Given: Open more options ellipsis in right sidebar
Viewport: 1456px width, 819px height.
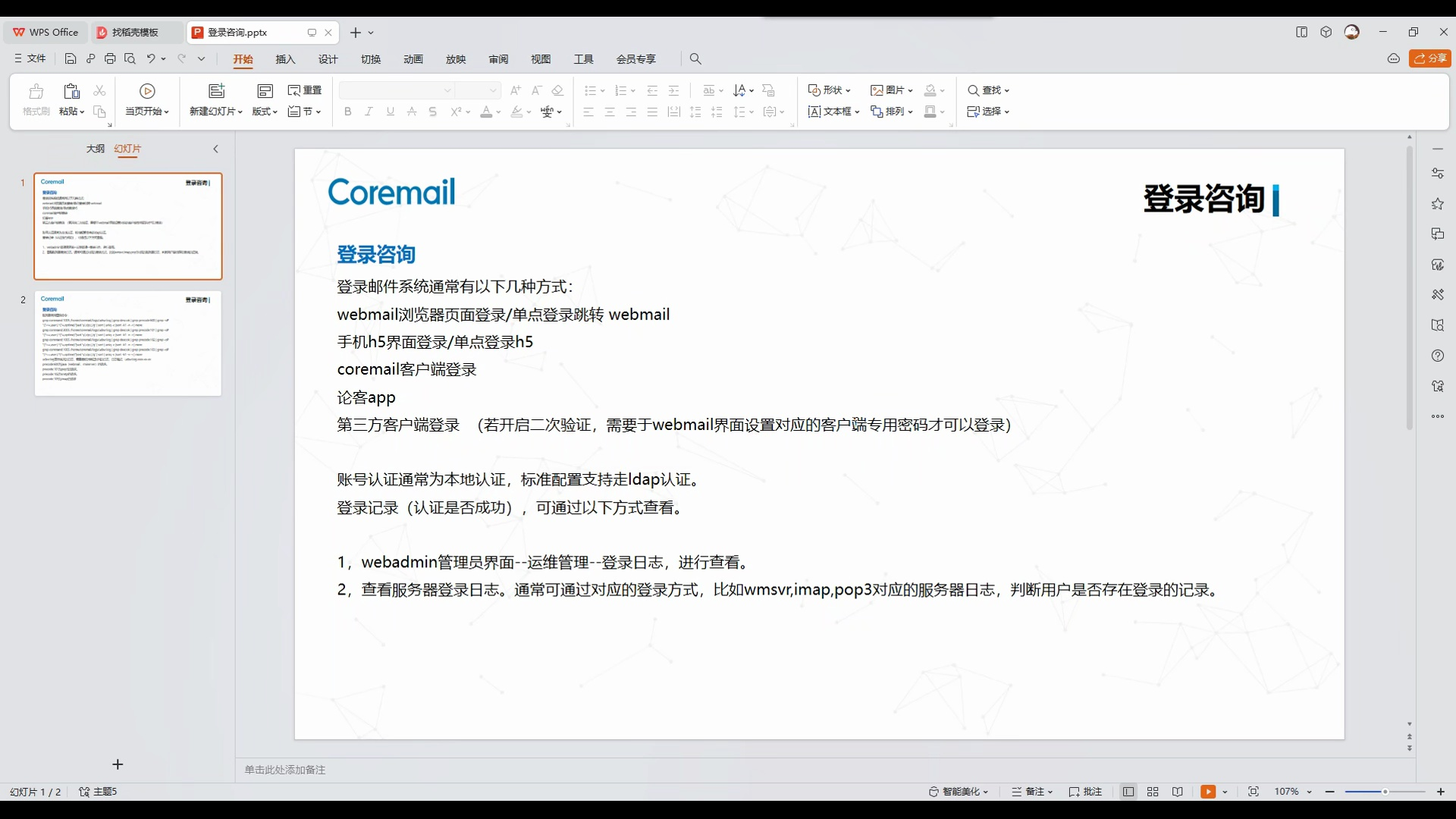Looking at the screenshot, I should point(1438,416).
